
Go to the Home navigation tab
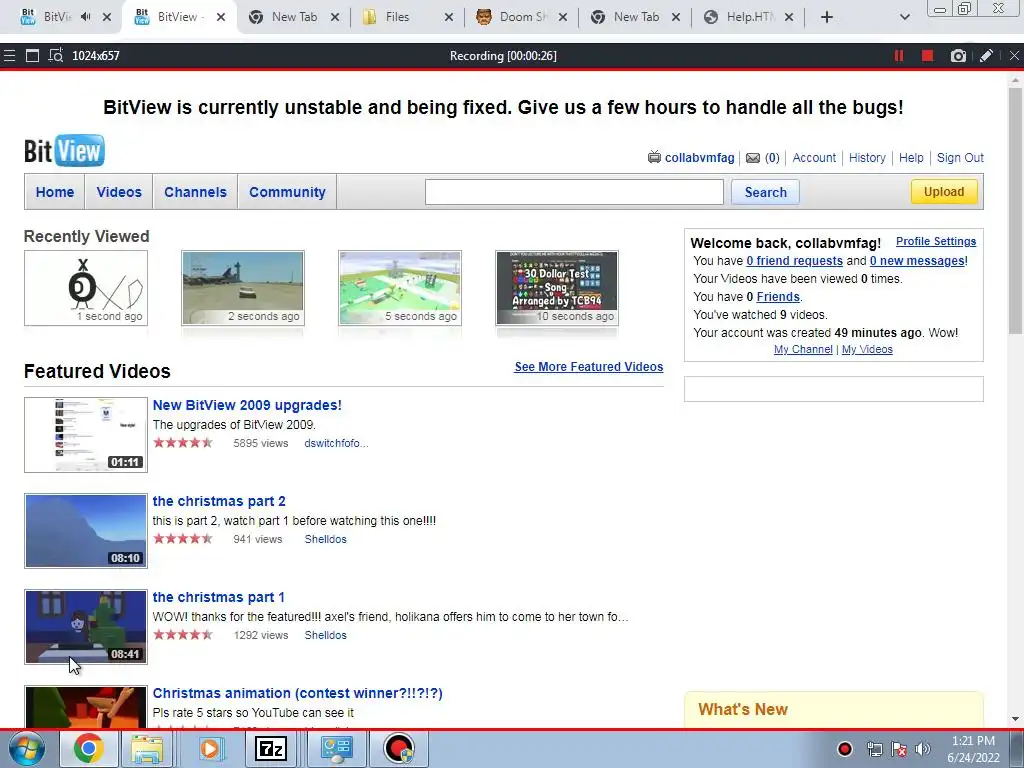click(x=55, y=192)
